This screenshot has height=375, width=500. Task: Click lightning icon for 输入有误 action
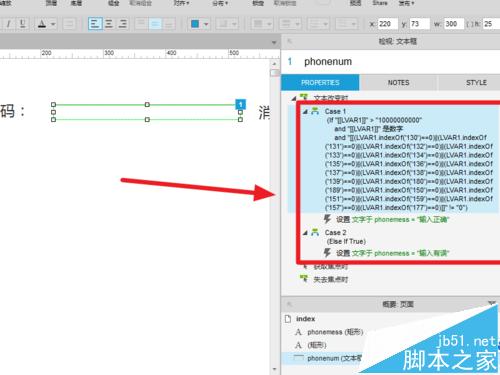[327, 253]
